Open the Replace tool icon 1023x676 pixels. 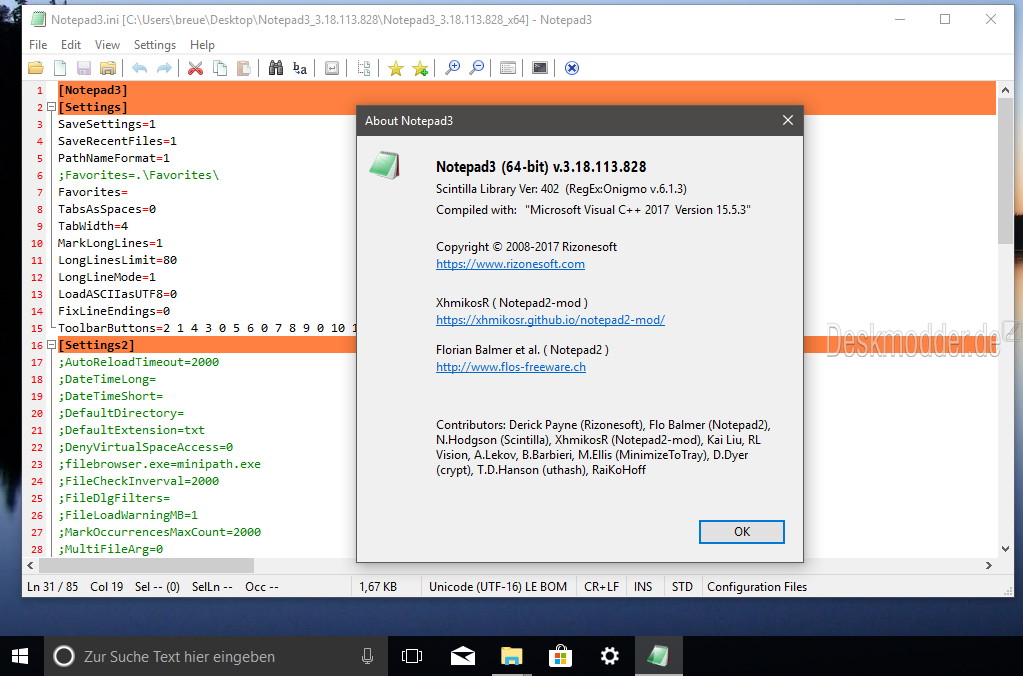click(299, 68)
